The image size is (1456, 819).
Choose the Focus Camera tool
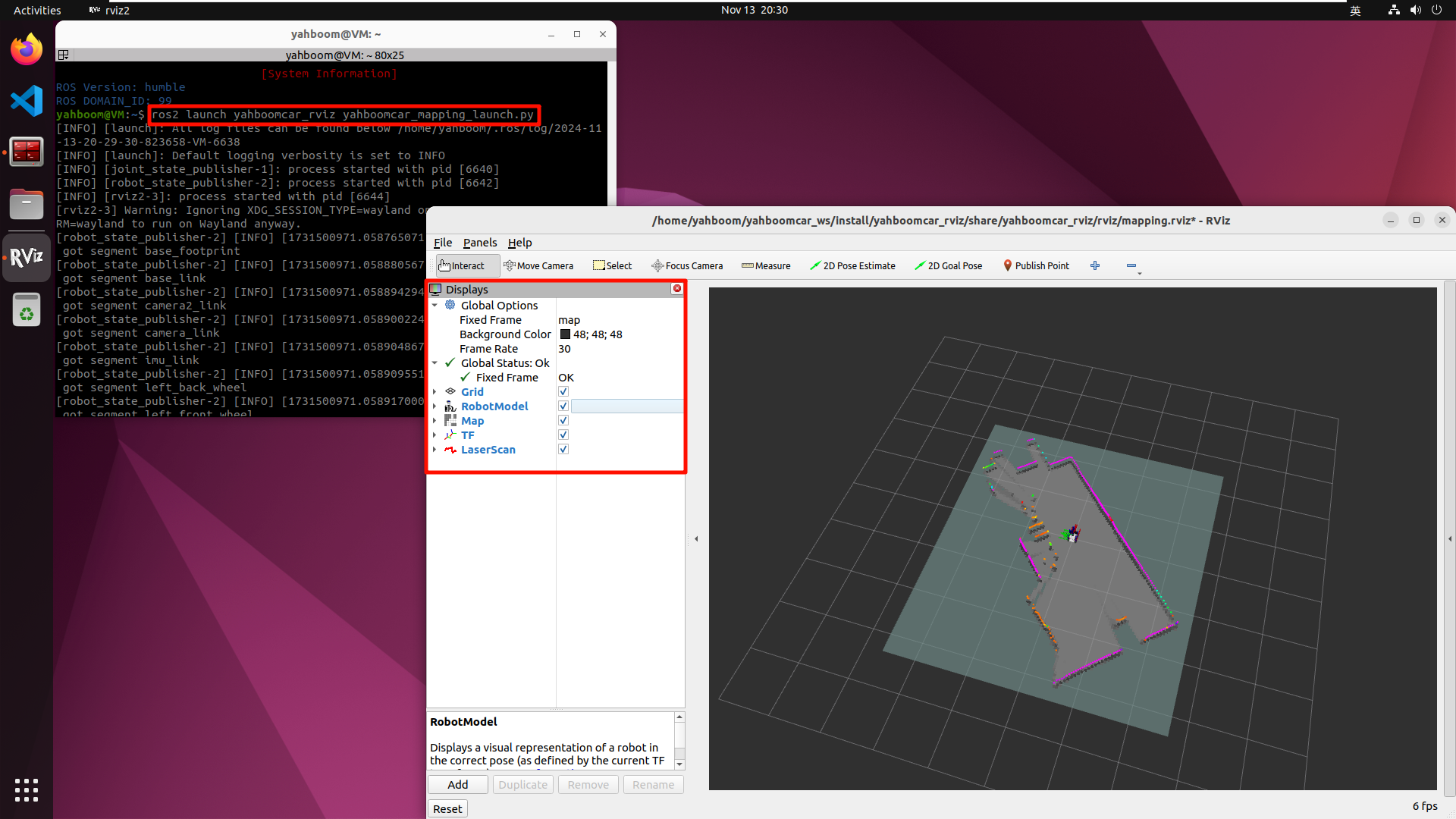[x=687, y=265]
